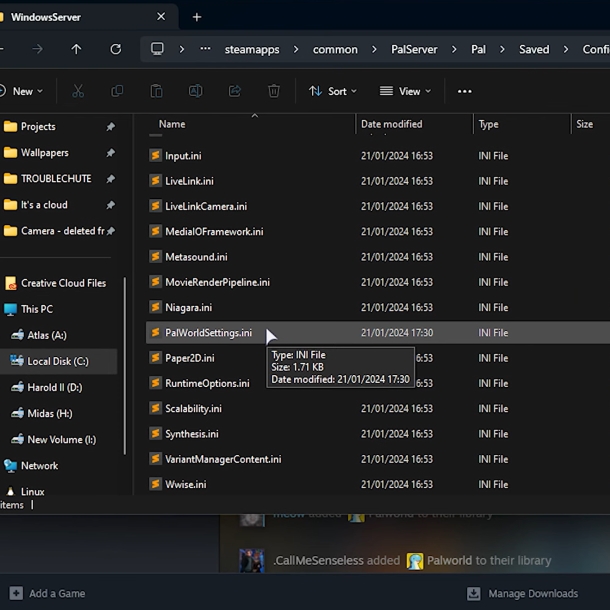
Task: Click the Rename icon in toolbar
Action: 195,91
